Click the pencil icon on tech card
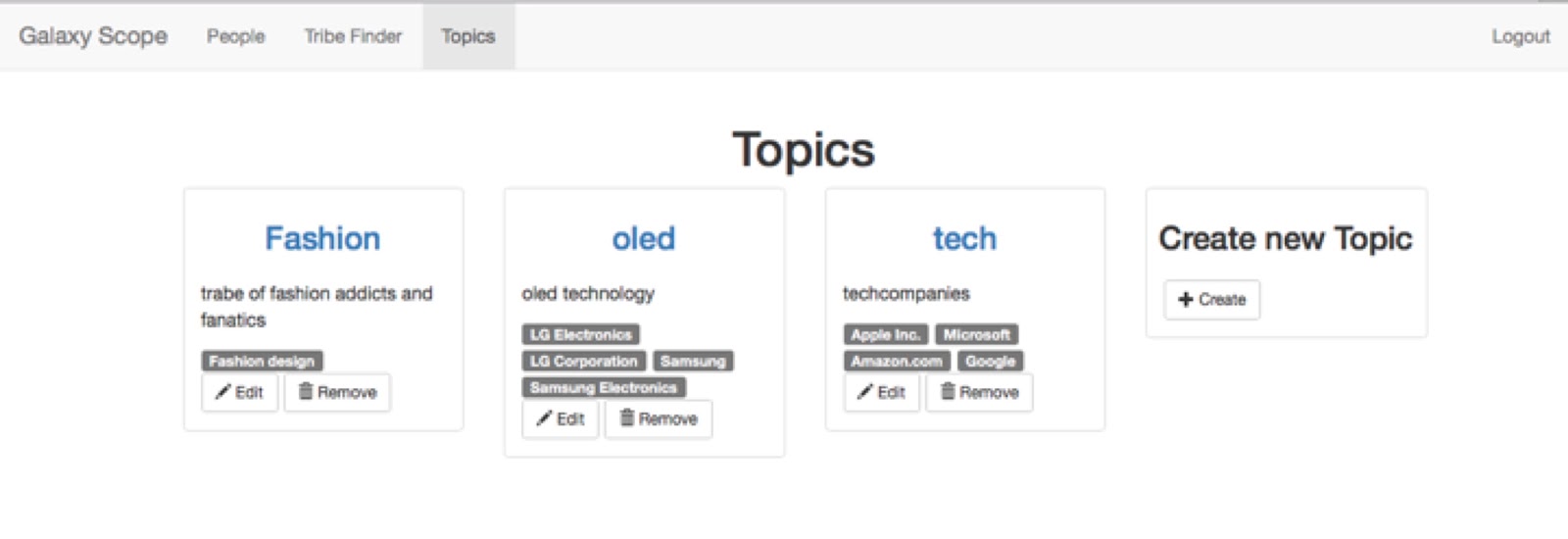 click(x=864, y=392)
